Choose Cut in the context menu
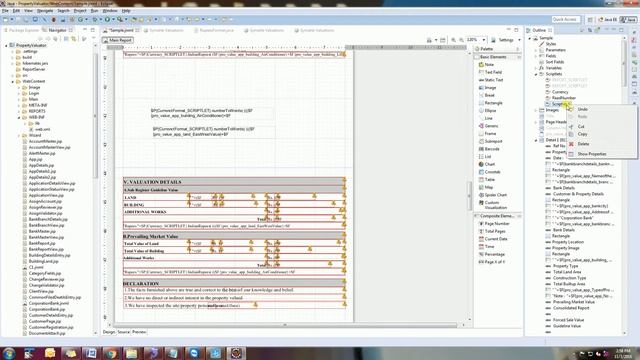Image resolution: width=640 pixels, height=360 pixels. (x=581, y=127)
